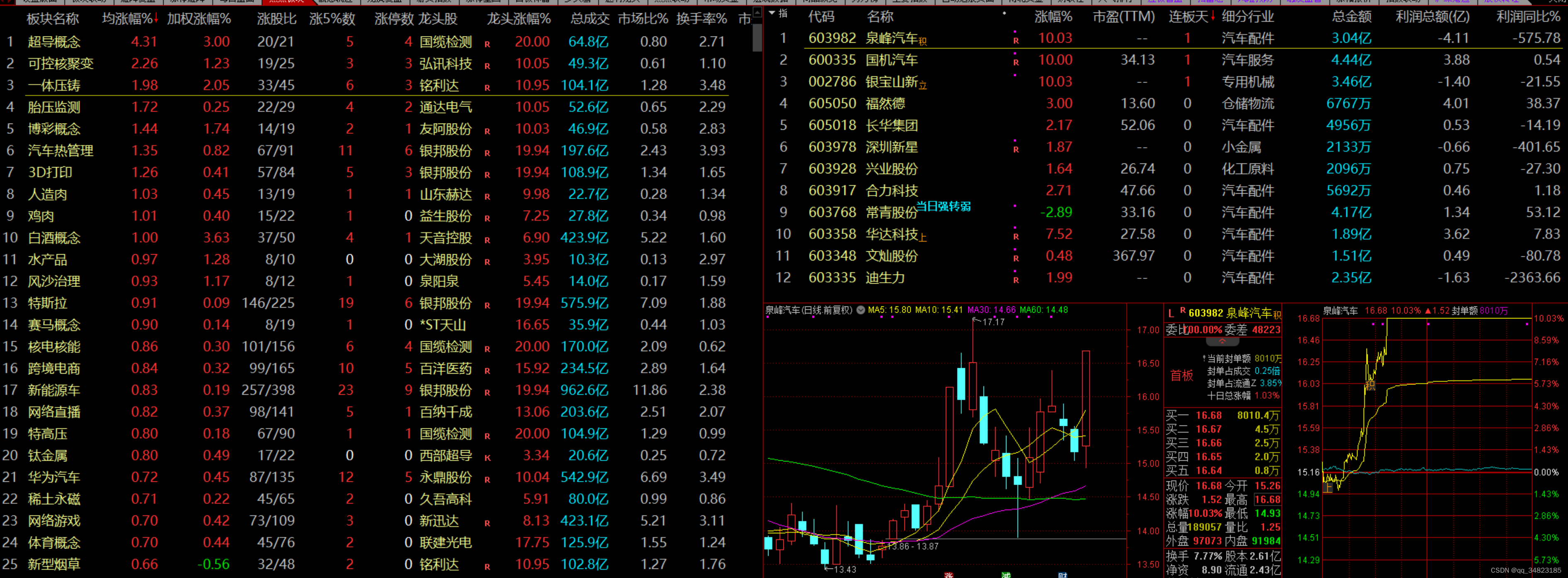Click the scroll-up arrow of the sector list
This screenshot has height=578, width=1568.
coord(757,12)
